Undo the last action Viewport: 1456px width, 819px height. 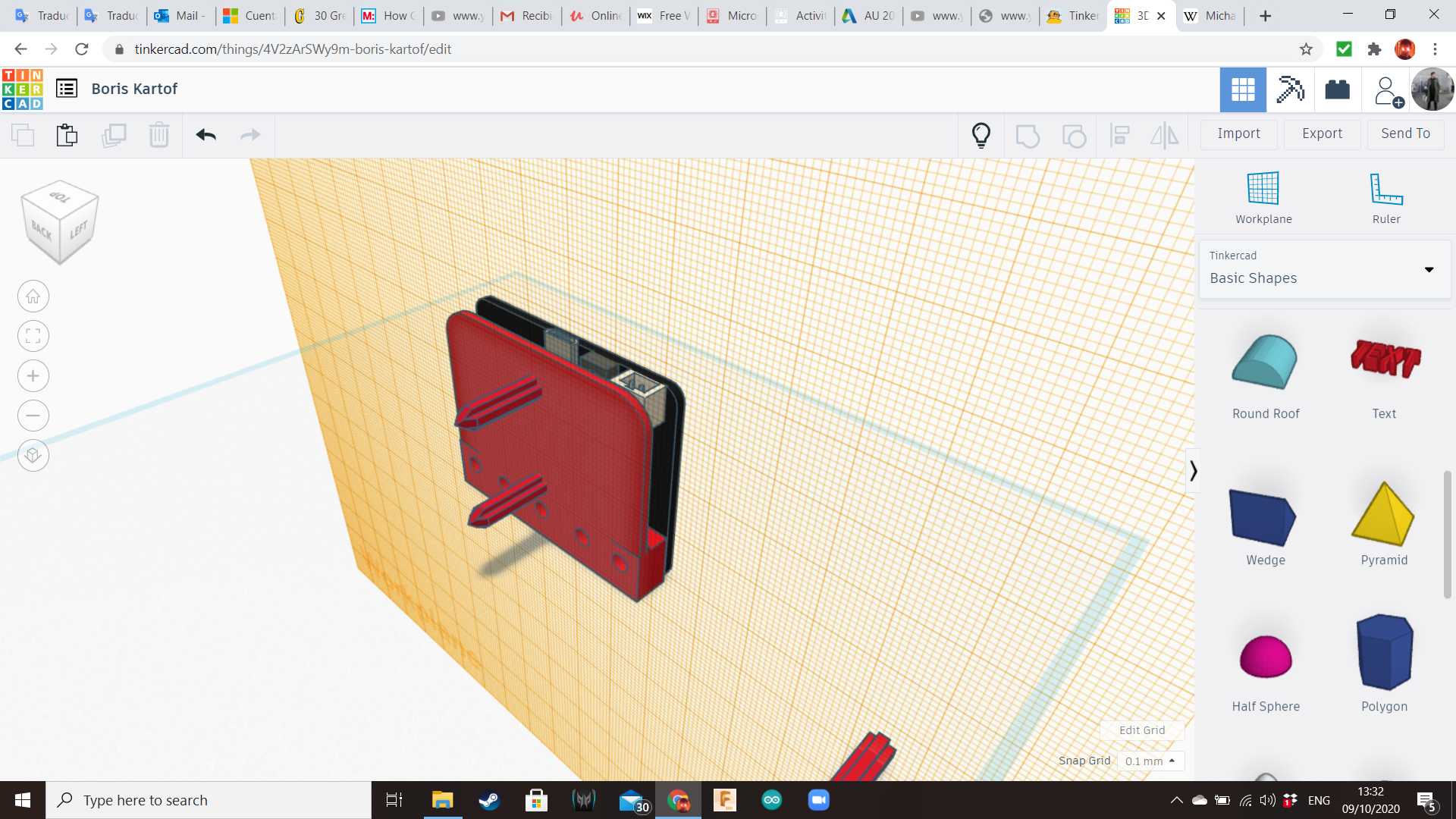pos(205,135)
